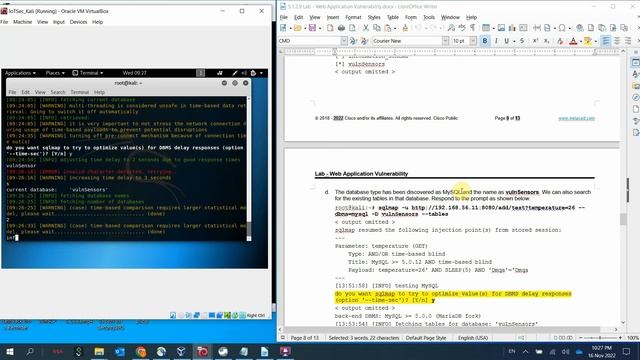The height and width of the screenshot is (360, 640).
Task: Click the Paste clipboard icon
Action: click(388, 28)
